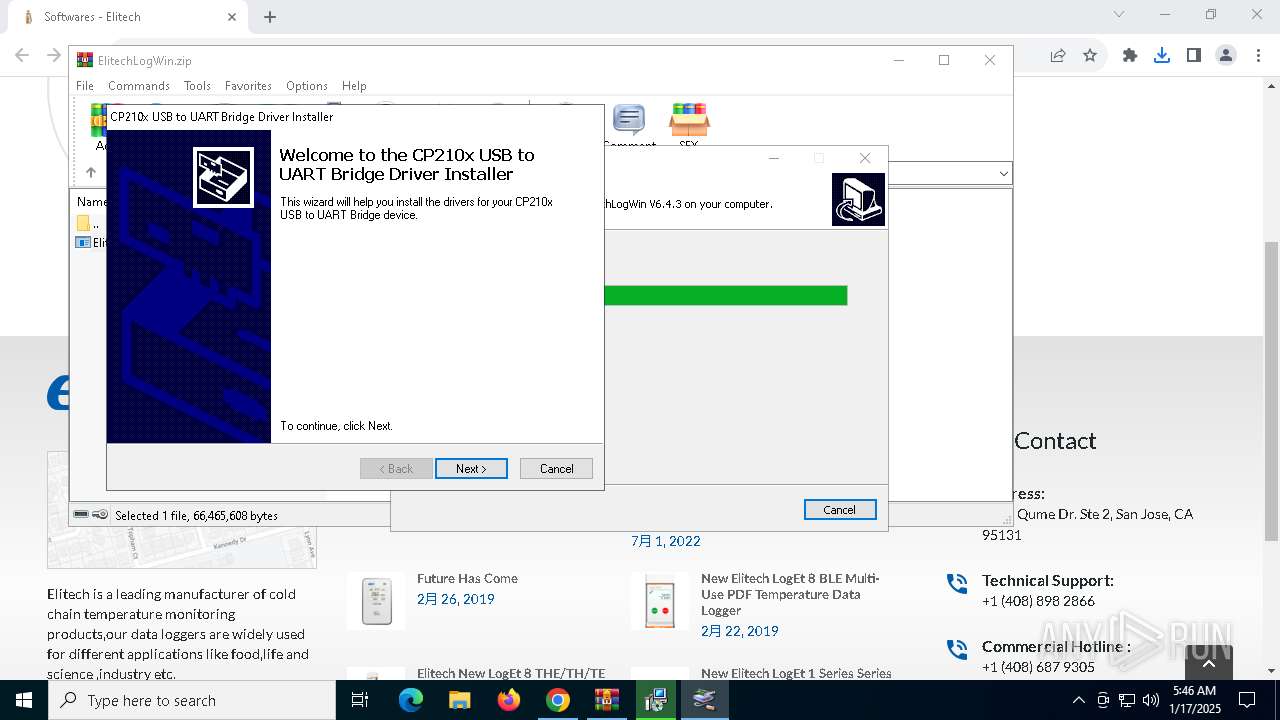Open 'Elitech New LogEt 8 THE/TH/TE' article
The width and height of the screenshot is (1280, 720).
tap(511, 673)
